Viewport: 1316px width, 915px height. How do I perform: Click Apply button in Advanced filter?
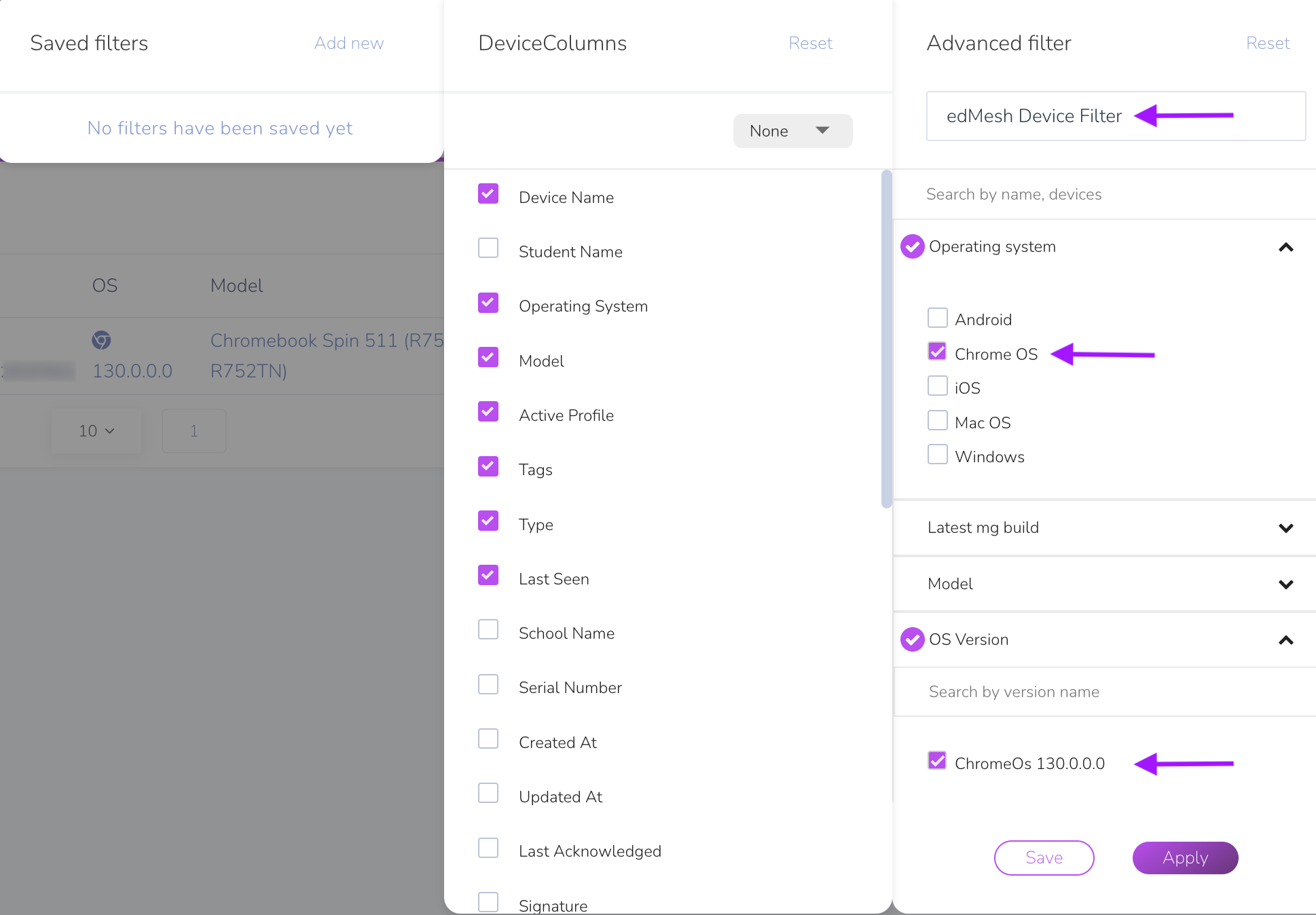click(1185, 858)
